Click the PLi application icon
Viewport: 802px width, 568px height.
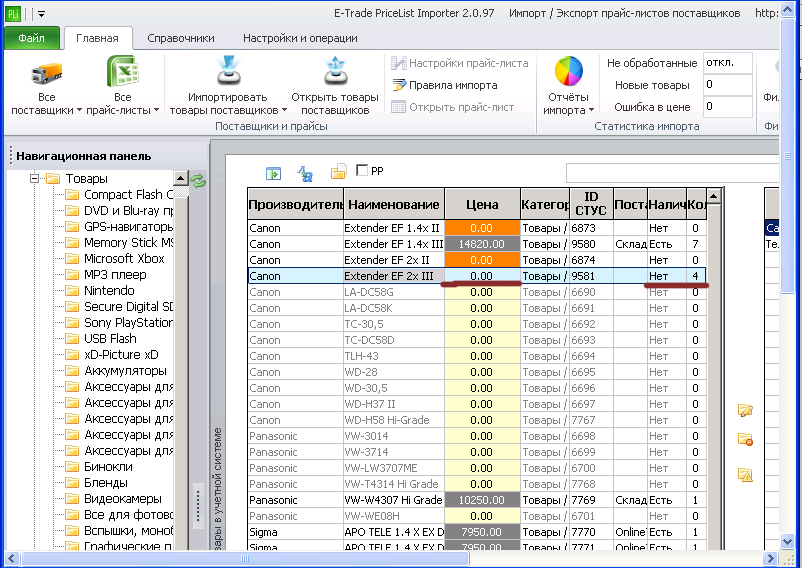(x=12, y=13)
